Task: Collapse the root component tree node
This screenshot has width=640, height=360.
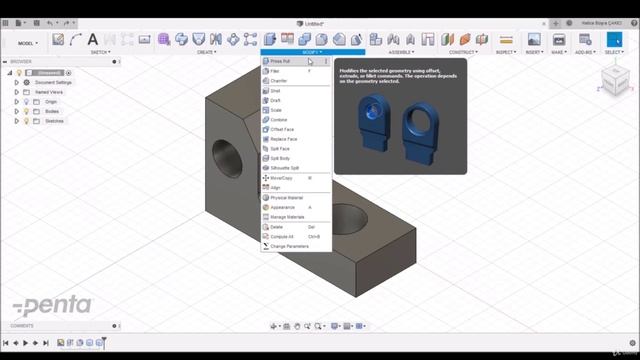Action: [10, 73]
